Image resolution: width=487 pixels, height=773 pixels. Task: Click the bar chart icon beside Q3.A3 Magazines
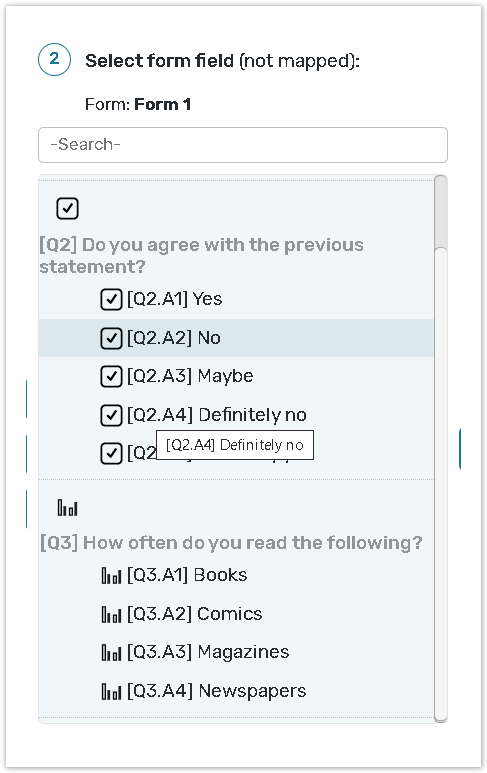tap(111, 652)
